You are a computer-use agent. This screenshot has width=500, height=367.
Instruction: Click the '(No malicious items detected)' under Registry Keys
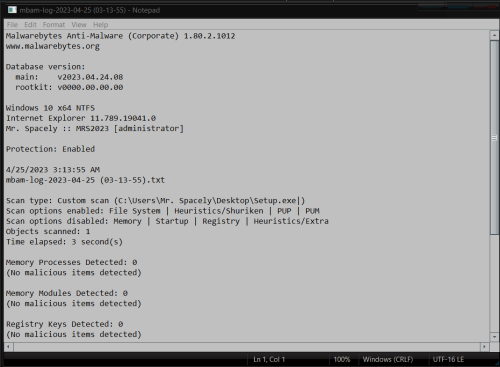[74, 334]
